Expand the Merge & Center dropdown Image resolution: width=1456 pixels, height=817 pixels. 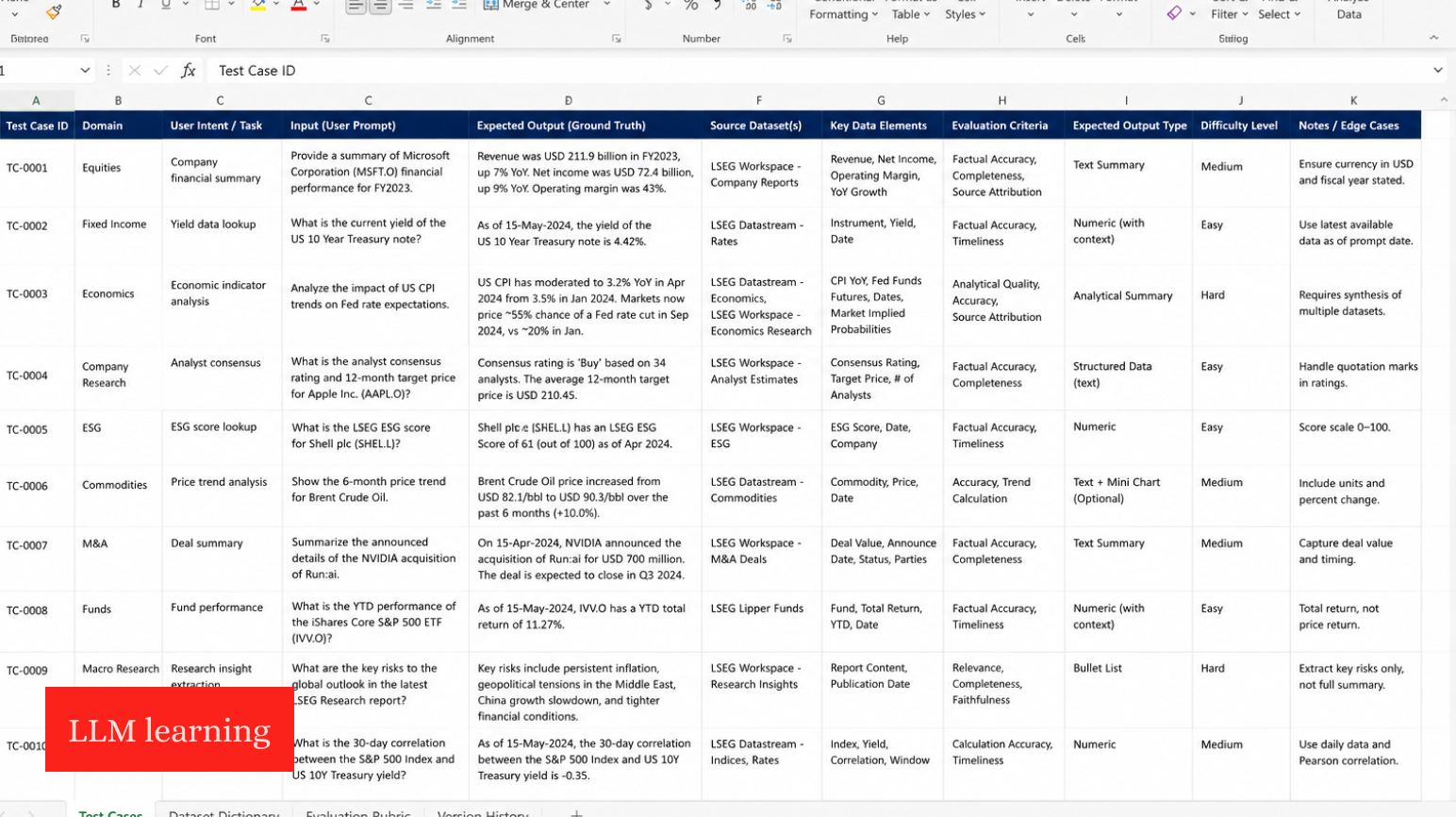606,5
